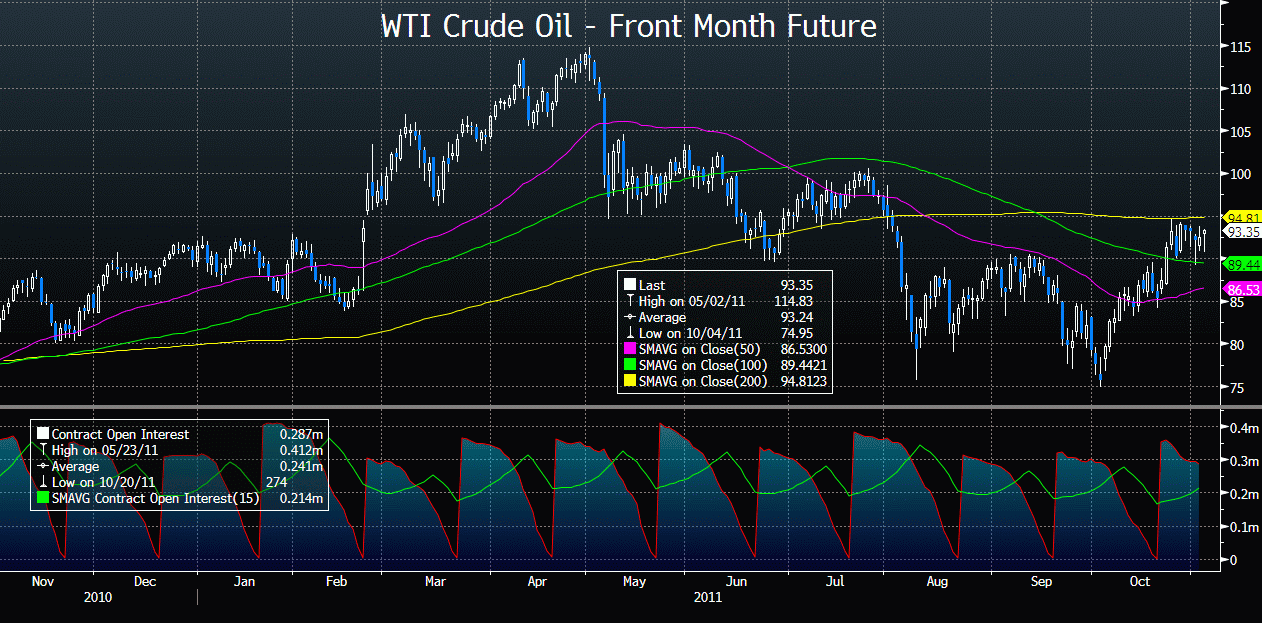Viewport: 1262px width, 623px height.
Task: Click the green SMAVG on Close(100) swatch
Action: click(629, 364)
